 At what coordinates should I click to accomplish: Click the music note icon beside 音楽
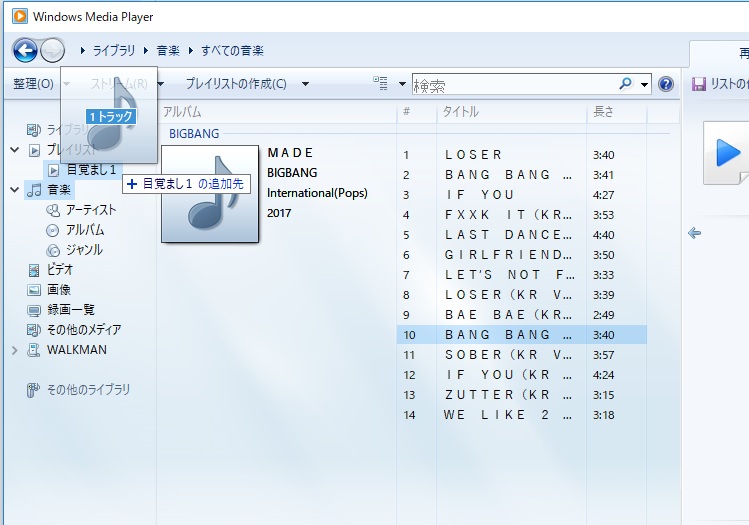pyautogui.click(x=34, y=190)
